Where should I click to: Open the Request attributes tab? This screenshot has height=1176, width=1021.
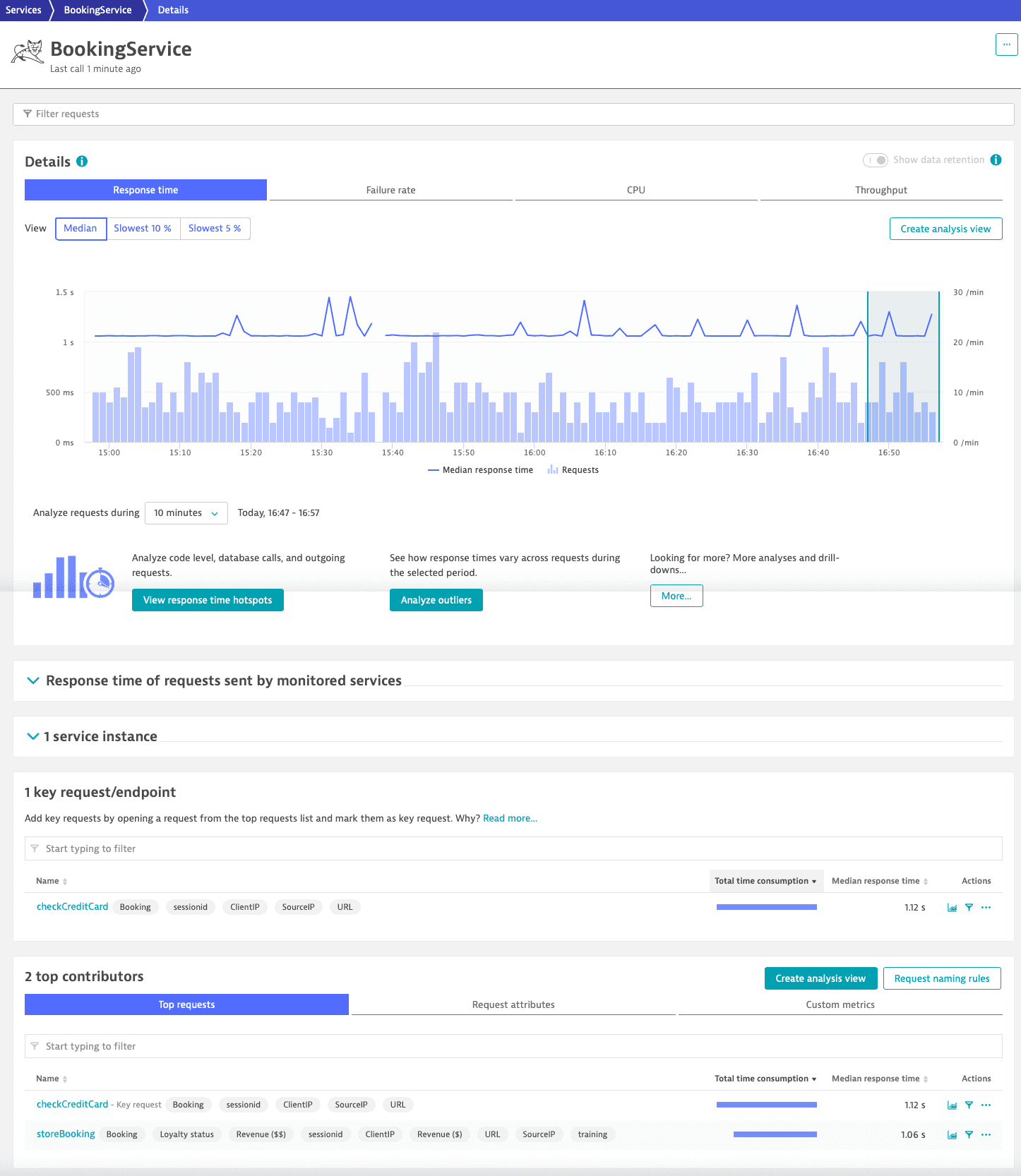[513, 1004]
